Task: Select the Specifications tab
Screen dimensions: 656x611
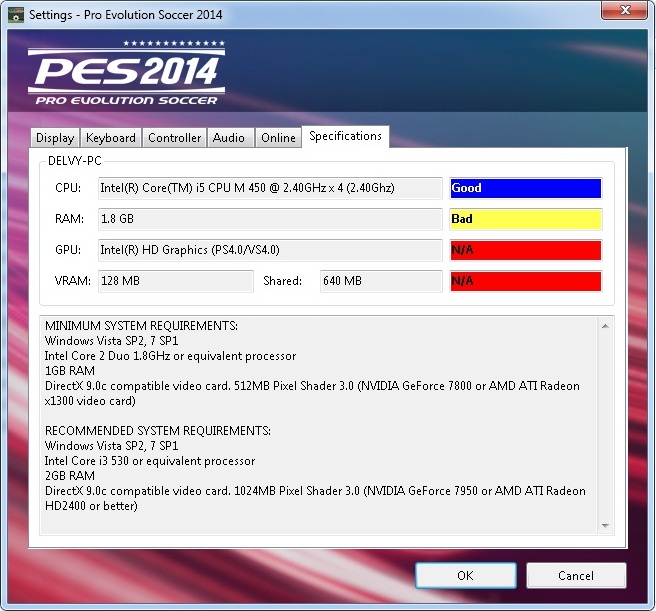Action: pyautogui.click(x=345, y=136)
